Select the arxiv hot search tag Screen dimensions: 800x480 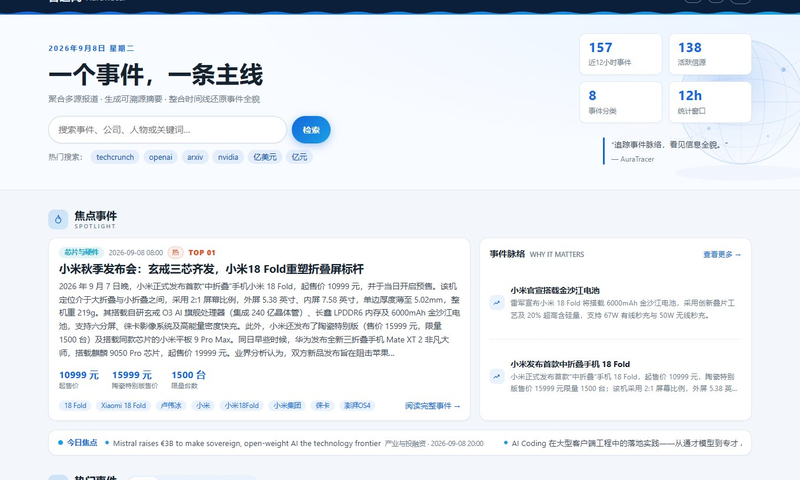[195, 157]
